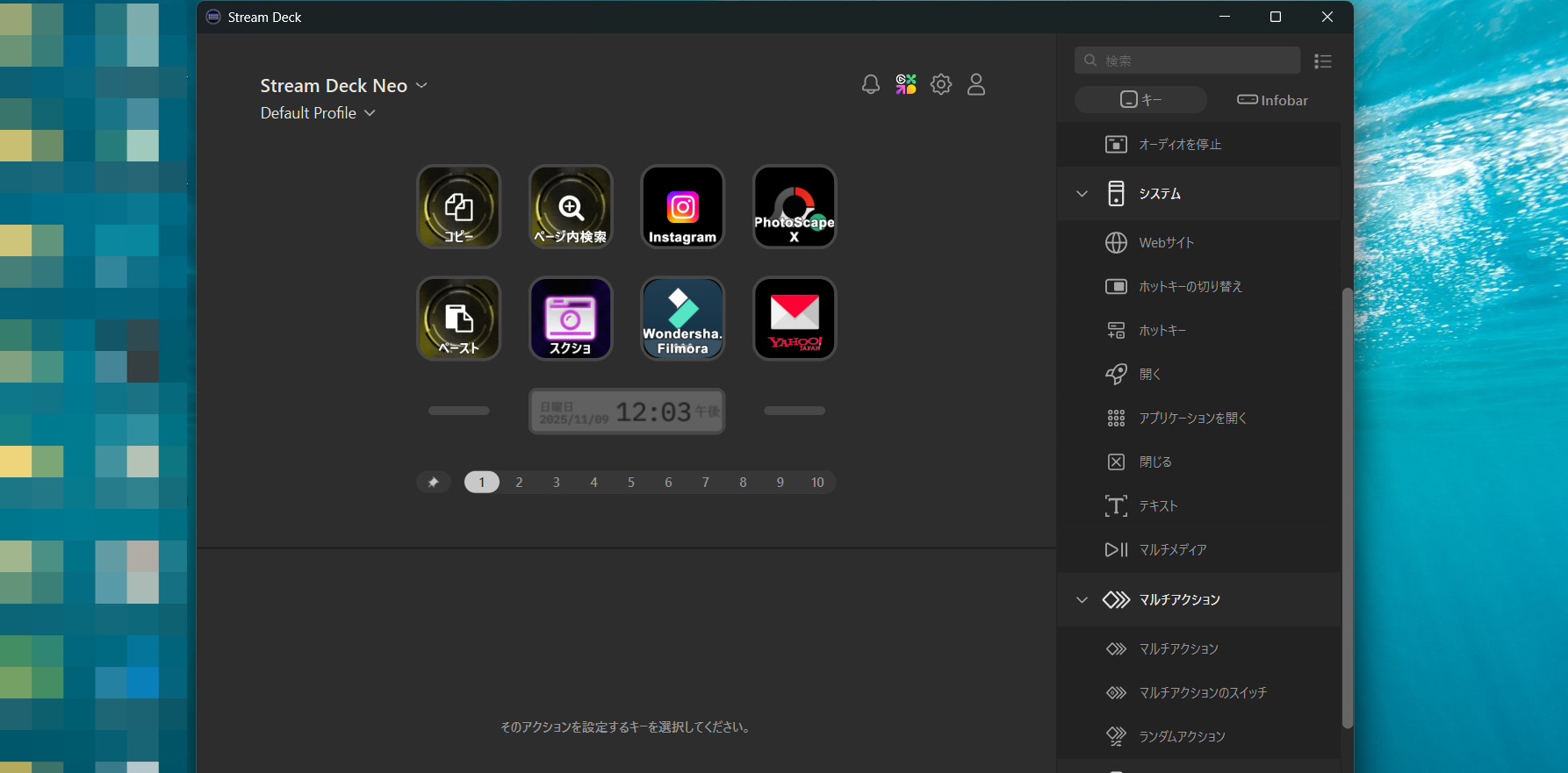Click the clock display on the infobar
This screenshot has height=773, width=1568.
pos(627,412)
